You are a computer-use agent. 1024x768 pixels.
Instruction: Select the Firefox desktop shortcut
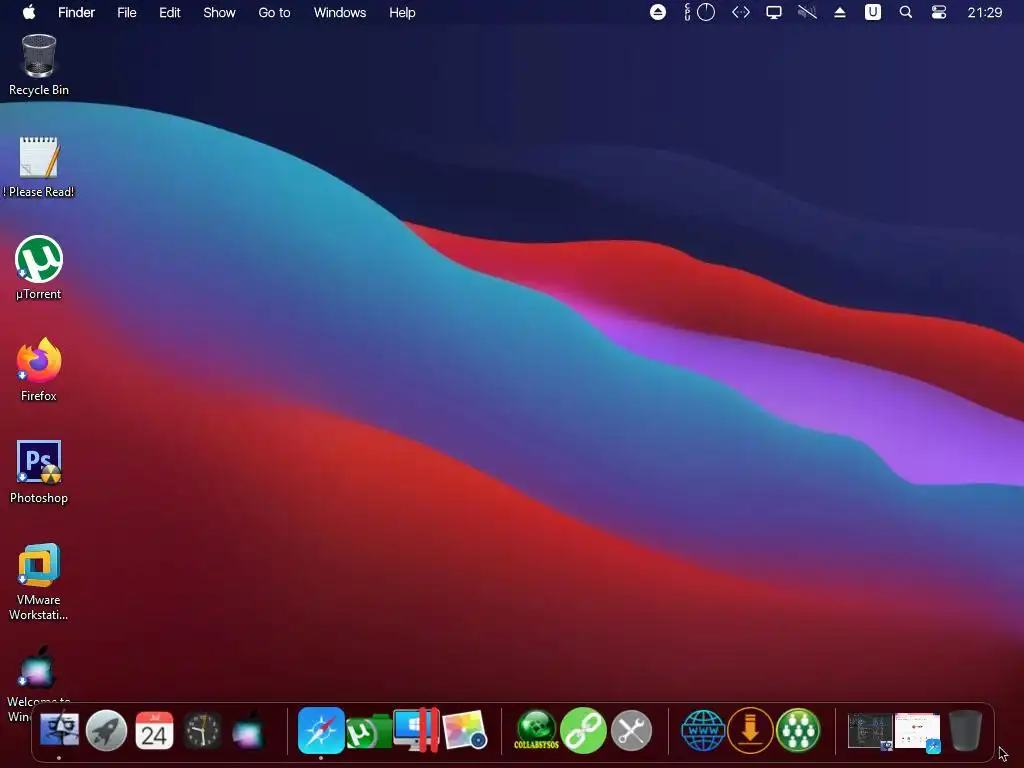39,370
